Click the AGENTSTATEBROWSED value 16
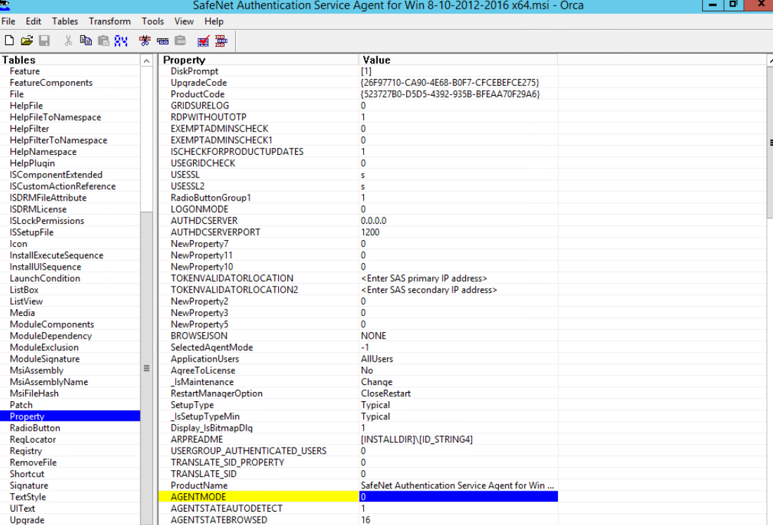The image size is (773, 530). [x=365, y=520]
